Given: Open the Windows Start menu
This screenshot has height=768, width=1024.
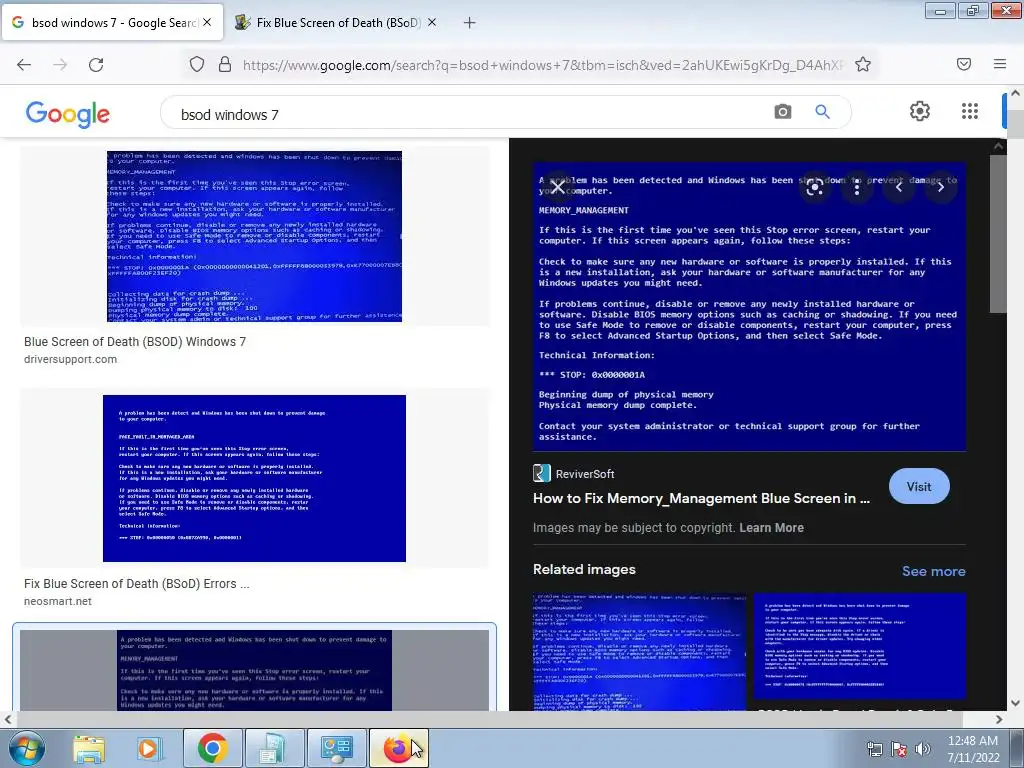Looking at the screenshot, I should coord(27,748).
